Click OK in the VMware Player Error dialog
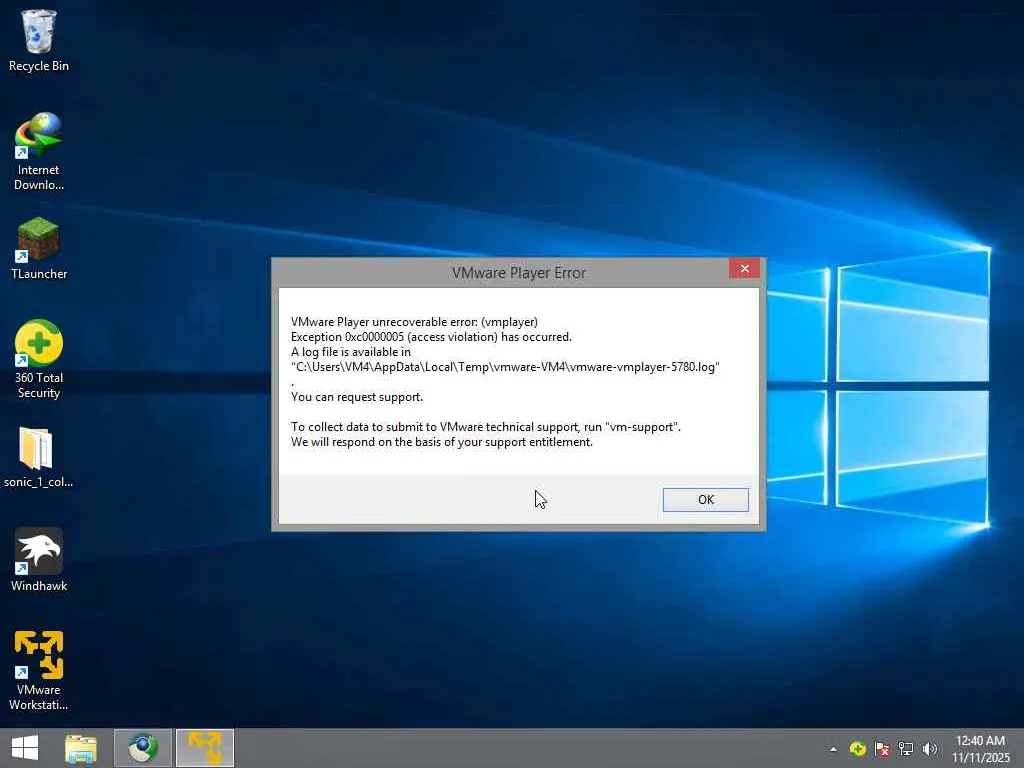Image resolution: width=1024 pixels, height=768 pixels. tap(705, 500)
